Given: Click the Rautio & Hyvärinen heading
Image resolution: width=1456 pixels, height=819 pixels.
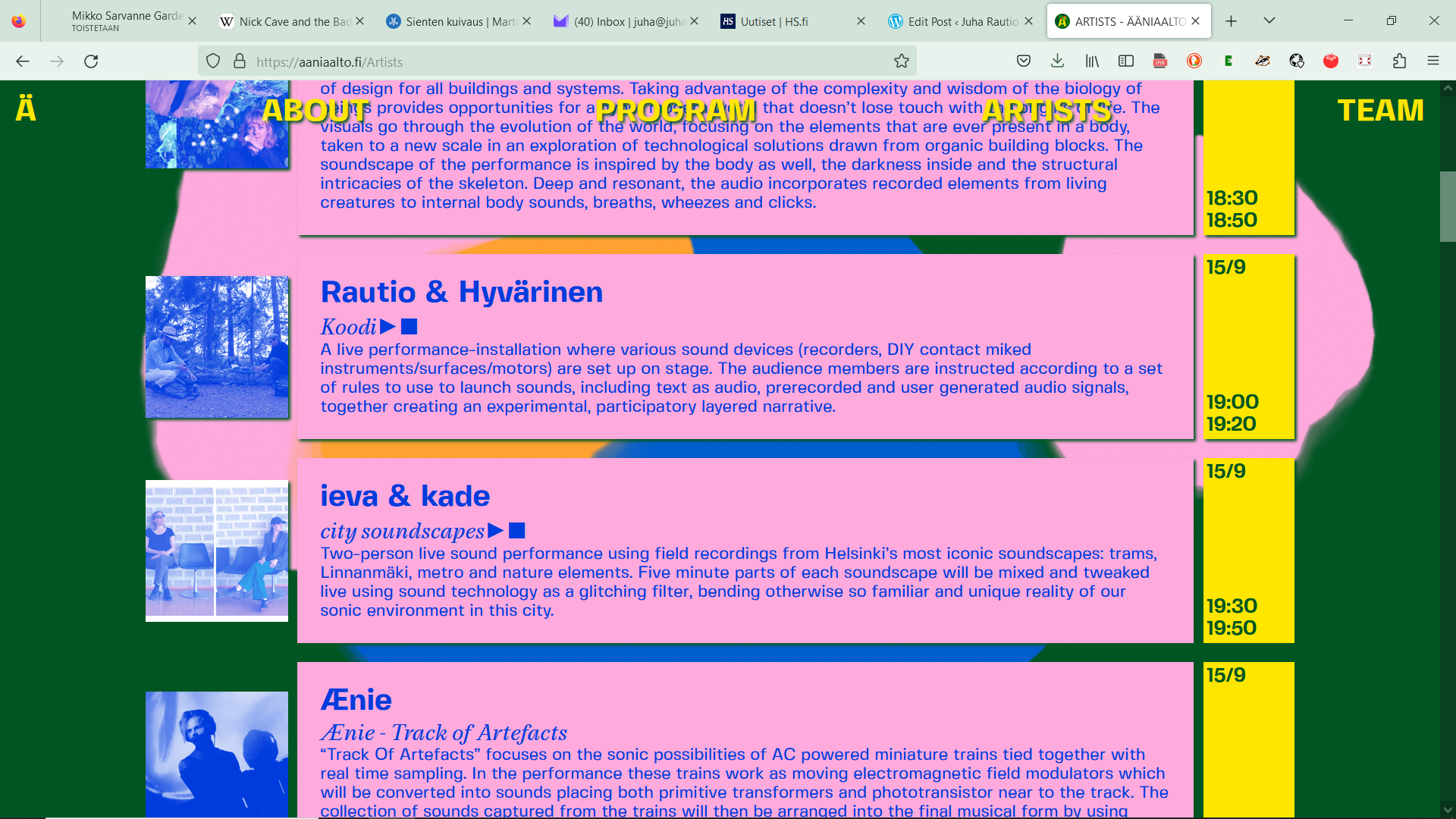Looking at the screenshot, I should [461, 292].
